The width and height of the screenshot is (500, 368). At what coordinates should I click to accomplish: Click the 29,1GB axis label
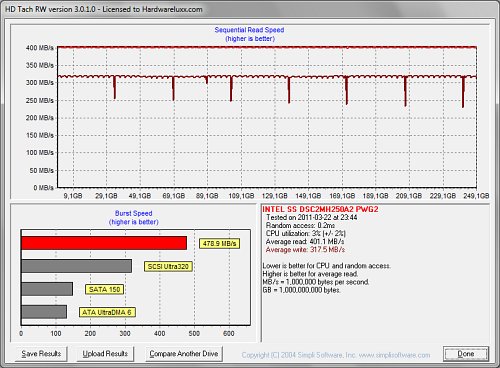pyautogui.click(x=106, y=196)
